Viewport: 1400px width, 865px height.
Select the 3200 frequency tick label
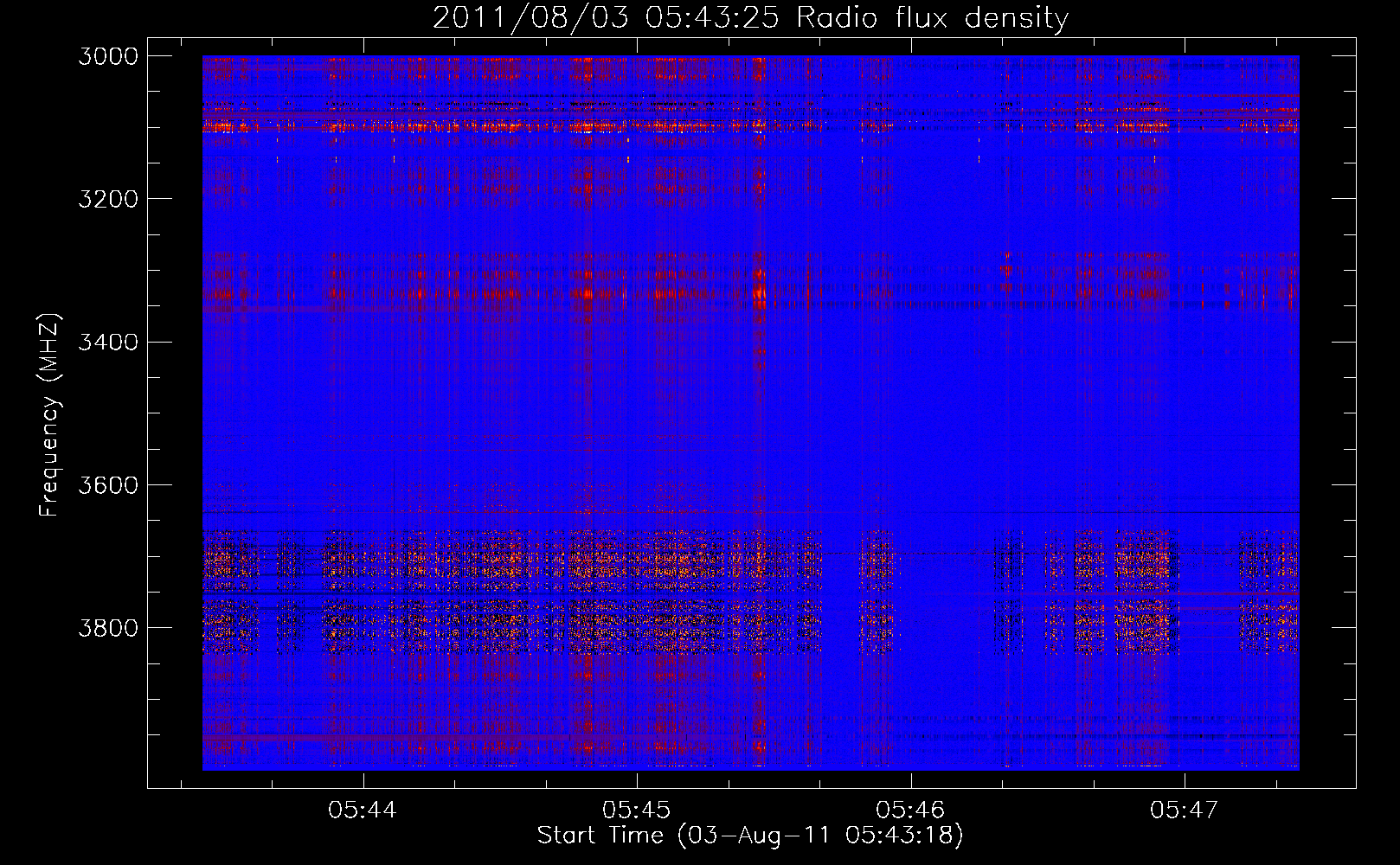coord(108,199)
